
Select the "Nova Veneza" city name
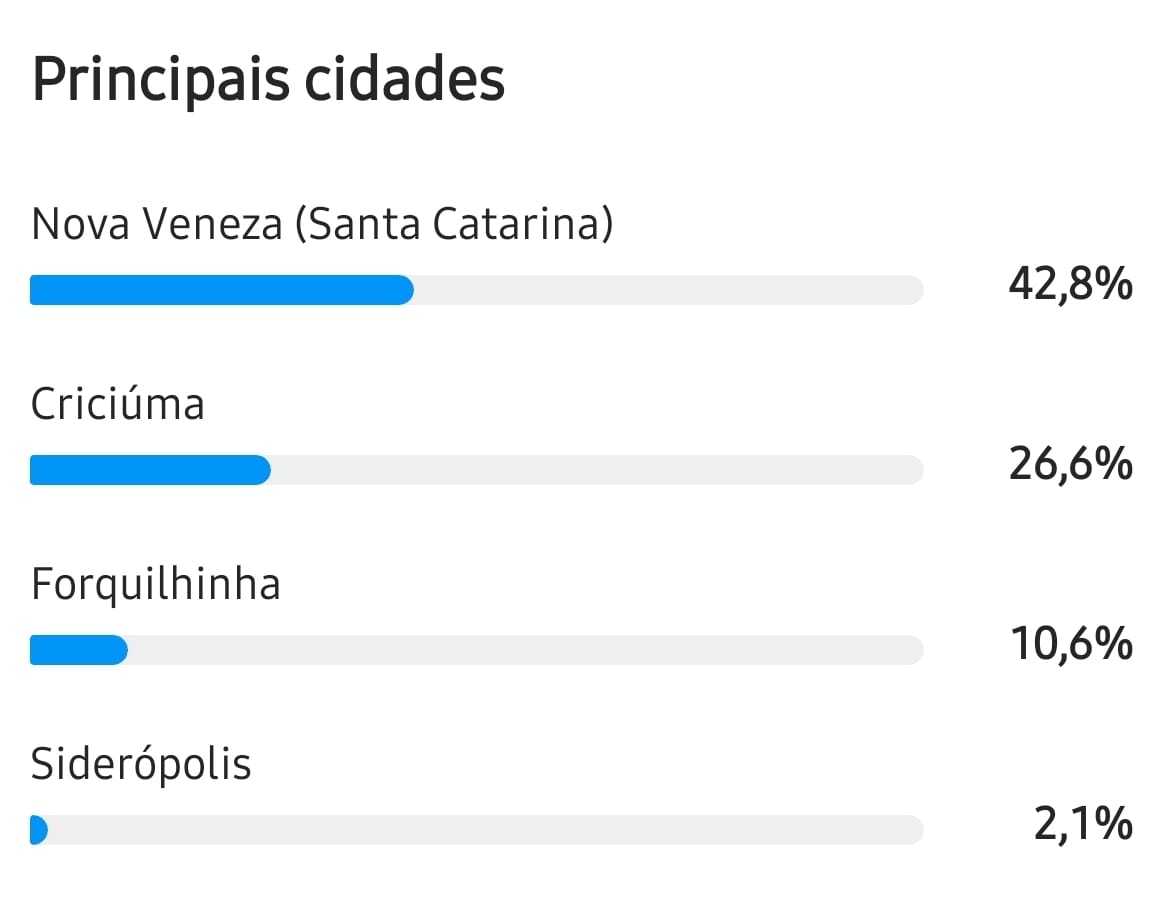point(157,224)
